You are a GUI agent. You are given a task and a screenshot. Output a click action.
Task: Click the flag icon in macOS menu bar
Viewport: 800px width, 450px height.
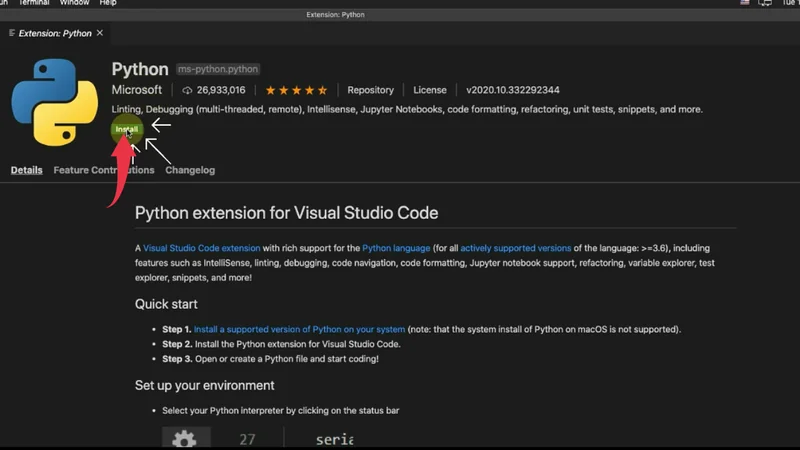click(x=744, y=3)
